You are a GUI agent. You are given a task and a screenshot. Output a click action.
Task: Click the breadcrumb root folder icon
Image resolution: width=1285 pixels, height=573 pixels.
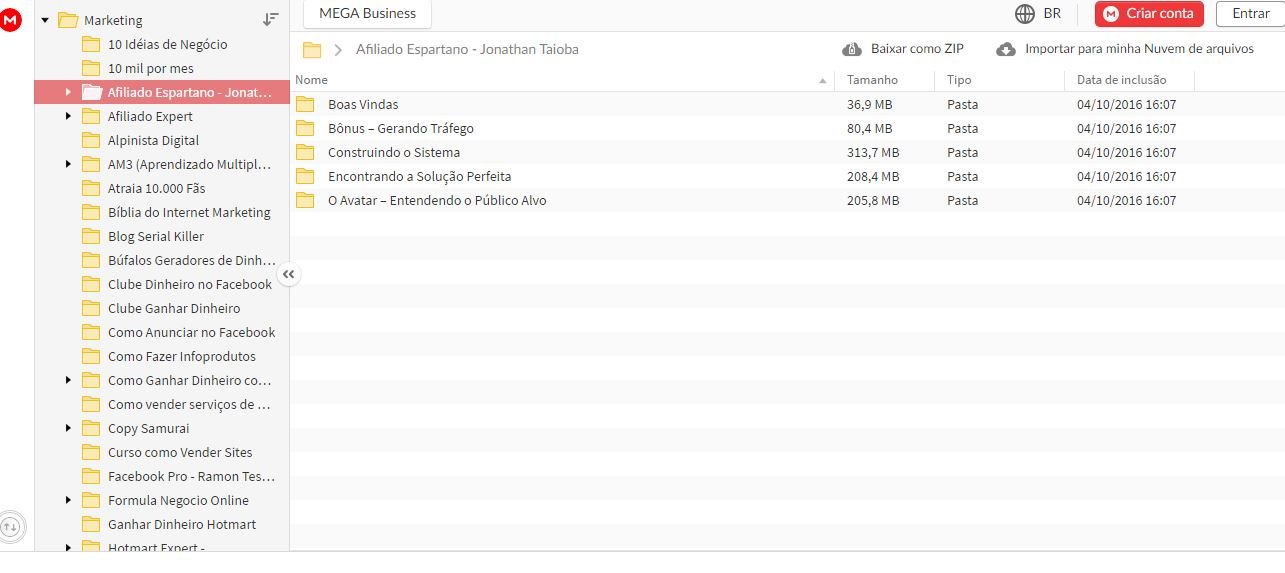(x=312, y=49)
